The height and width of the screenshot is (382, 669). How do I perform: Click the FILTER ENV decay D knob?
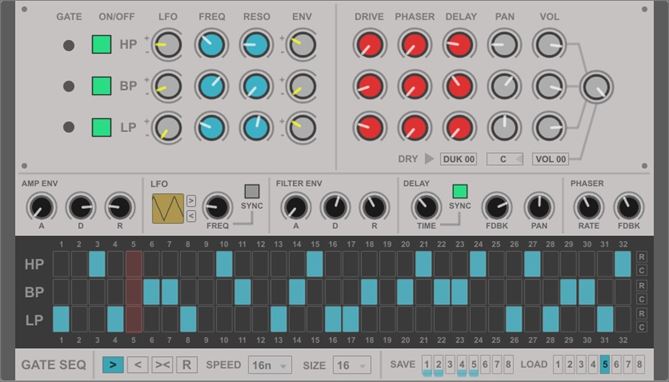[335, 207]
